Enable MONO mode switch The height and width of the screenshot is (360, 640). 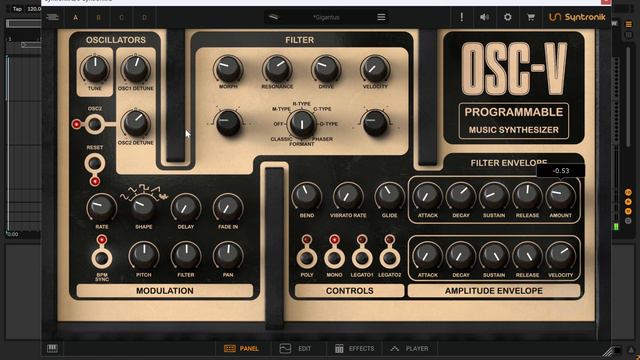point(334,258)
